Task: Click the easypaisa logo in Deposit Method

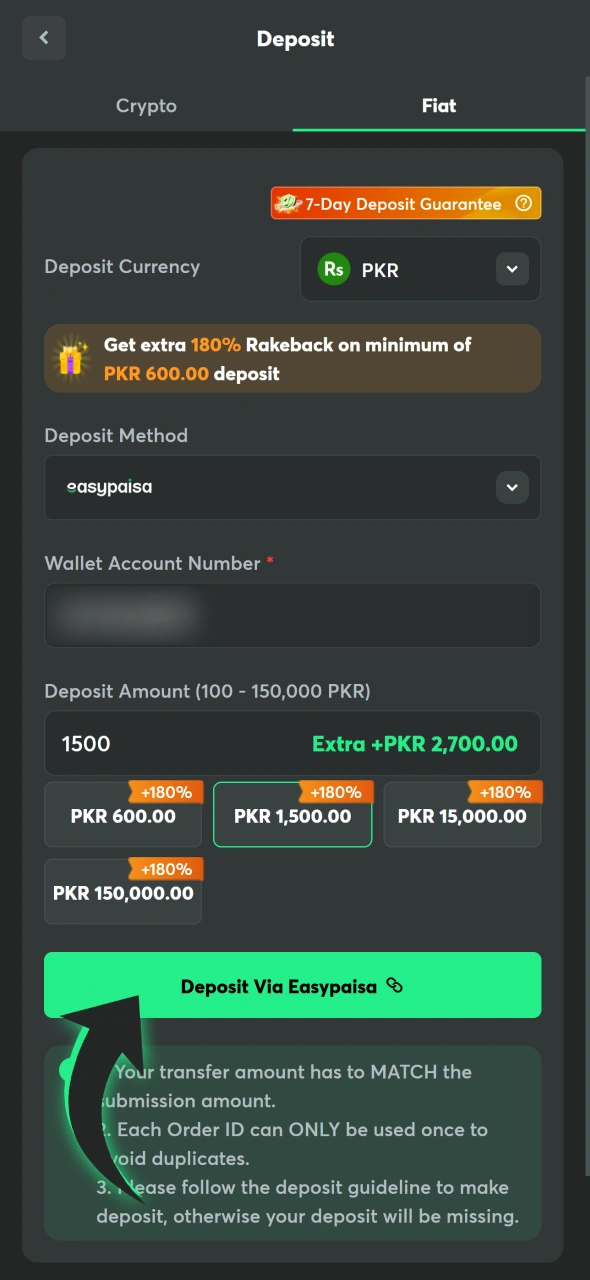Action: coord(108,487)
